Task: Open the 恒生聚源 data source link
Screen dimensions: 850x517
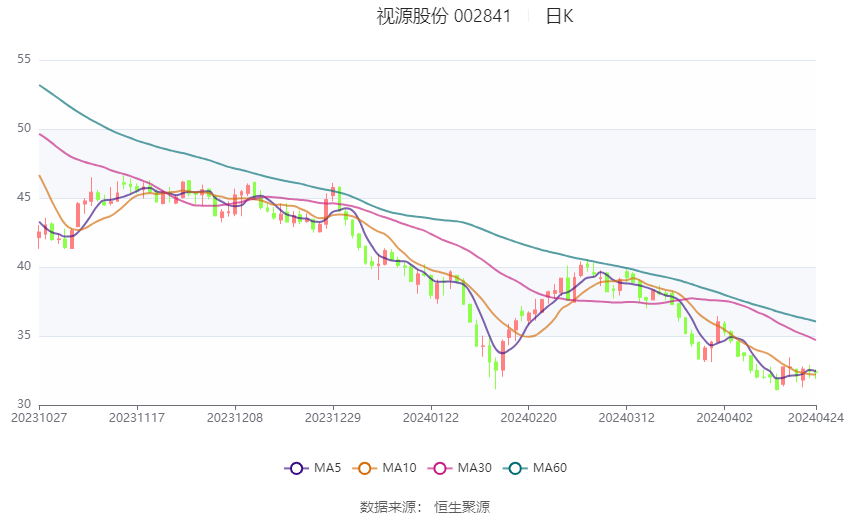Action: click(462, 507)
